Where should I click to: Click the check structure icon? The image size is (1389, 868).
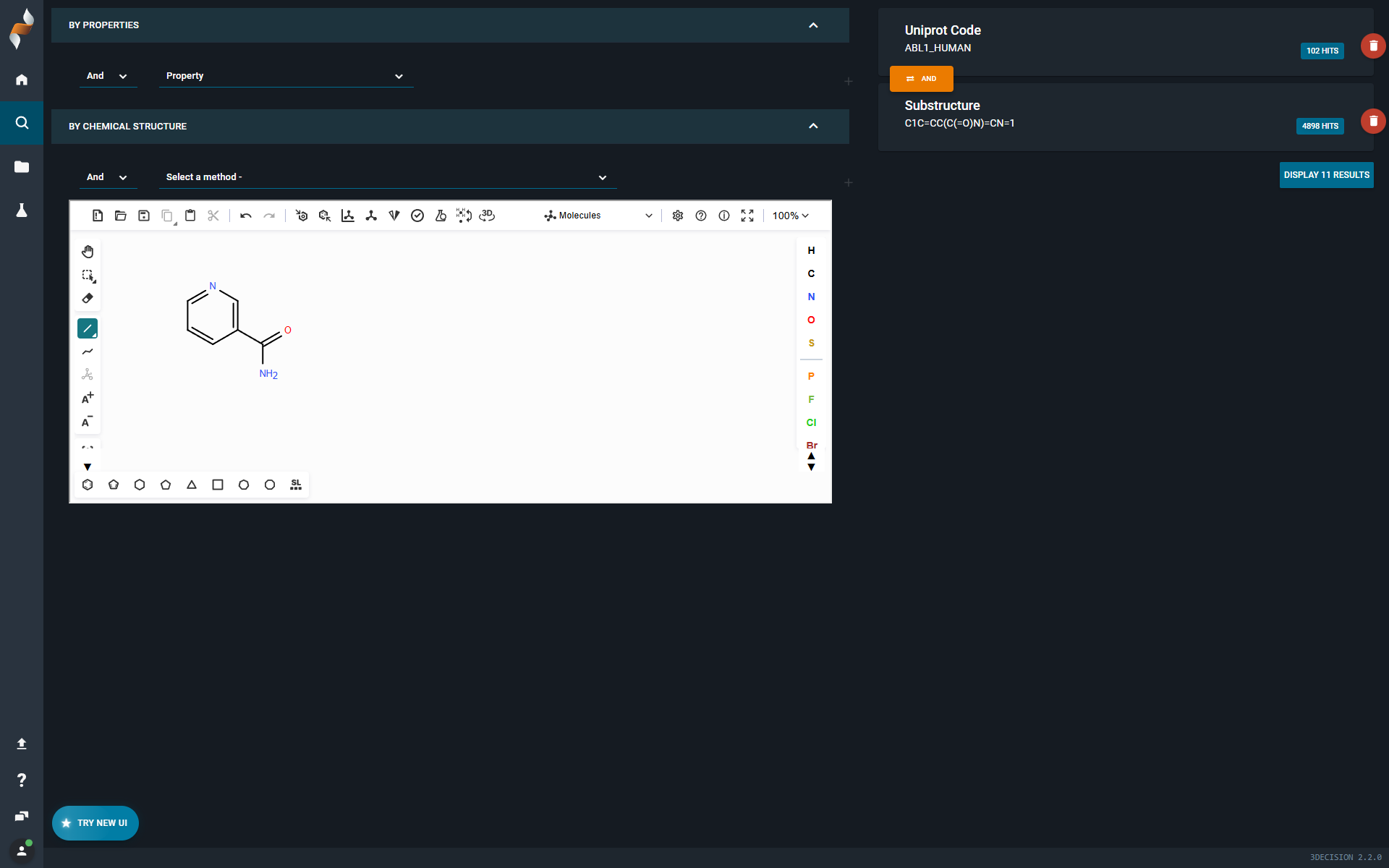[x=417, y=216]
